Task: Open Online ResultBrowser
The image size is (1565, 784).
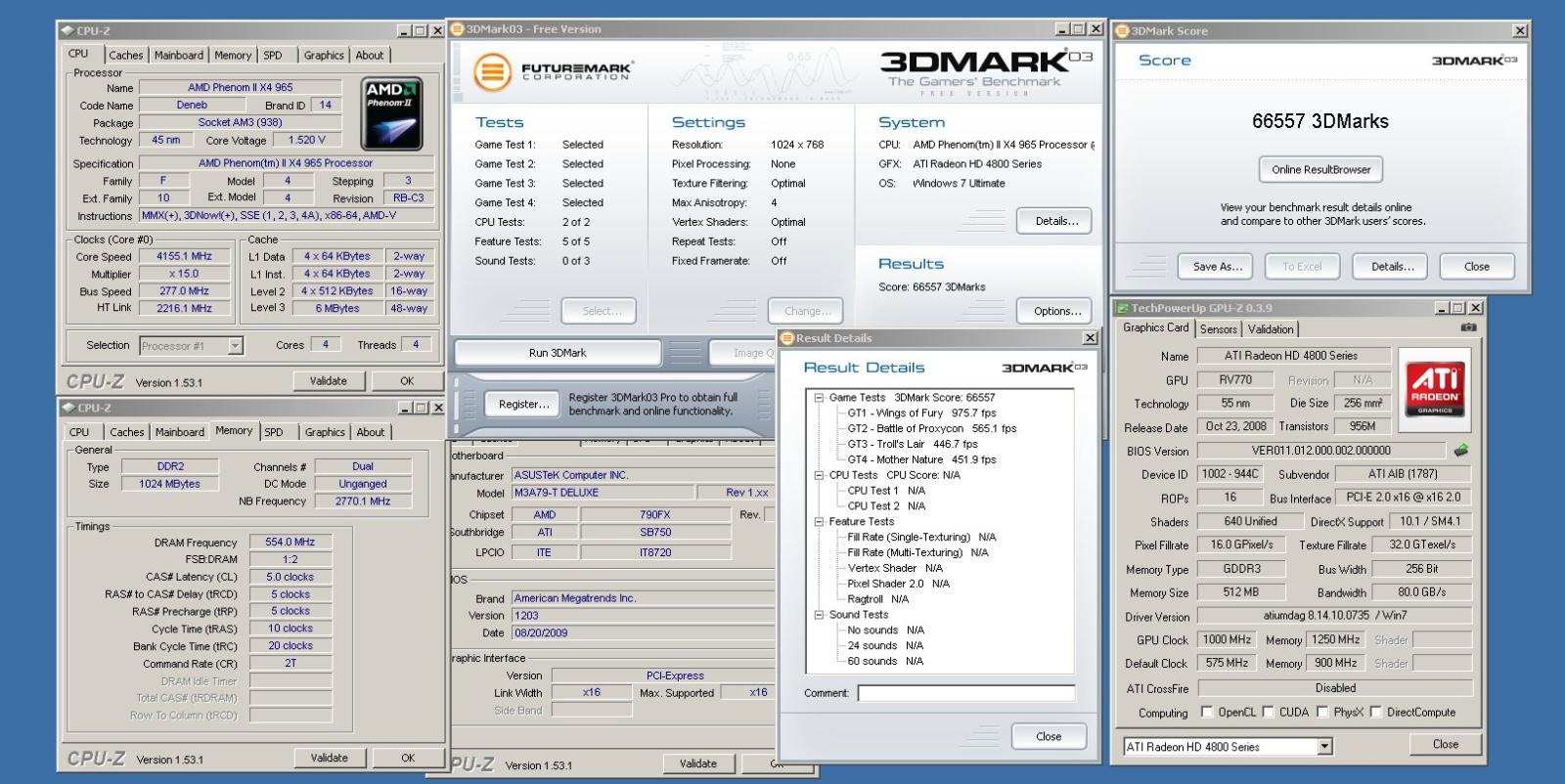Action: click(1320, 169)
